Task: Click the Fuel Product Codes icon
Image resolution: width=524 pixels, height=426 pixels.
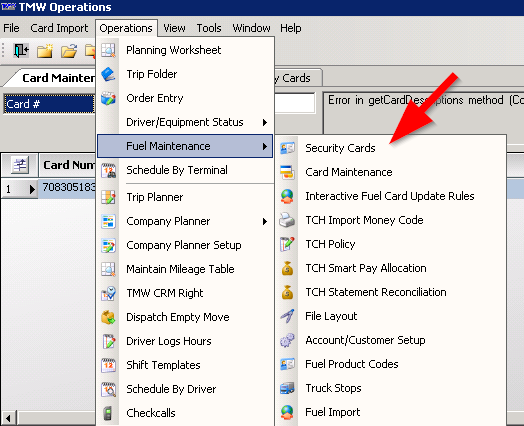Action: pyautogui.click(x=287, y=364)
